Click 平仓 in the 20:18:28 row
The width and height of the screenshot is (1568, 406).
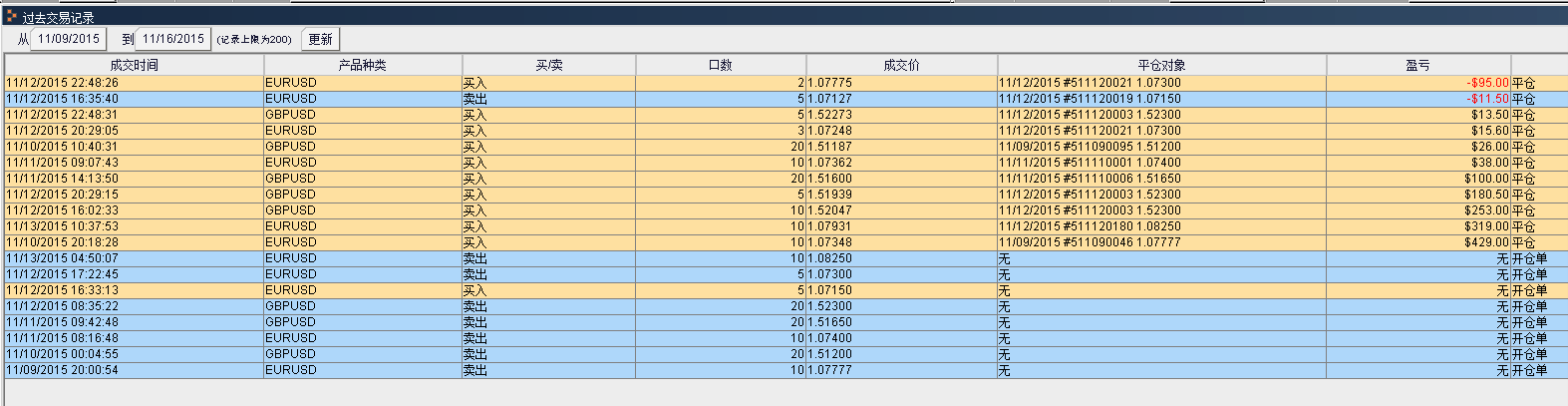(1523, 242)
